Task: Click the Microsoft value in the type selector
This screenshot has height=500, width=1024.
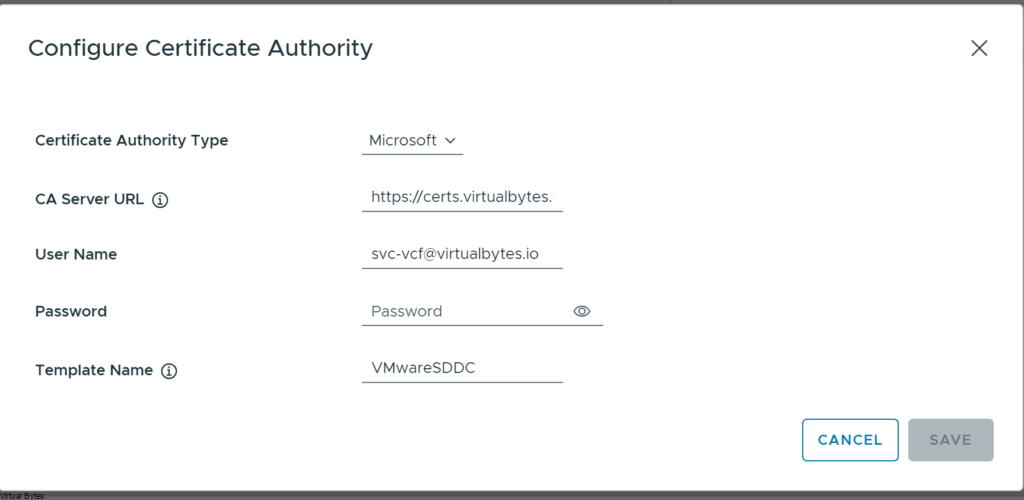Action: tap(403, 141)
